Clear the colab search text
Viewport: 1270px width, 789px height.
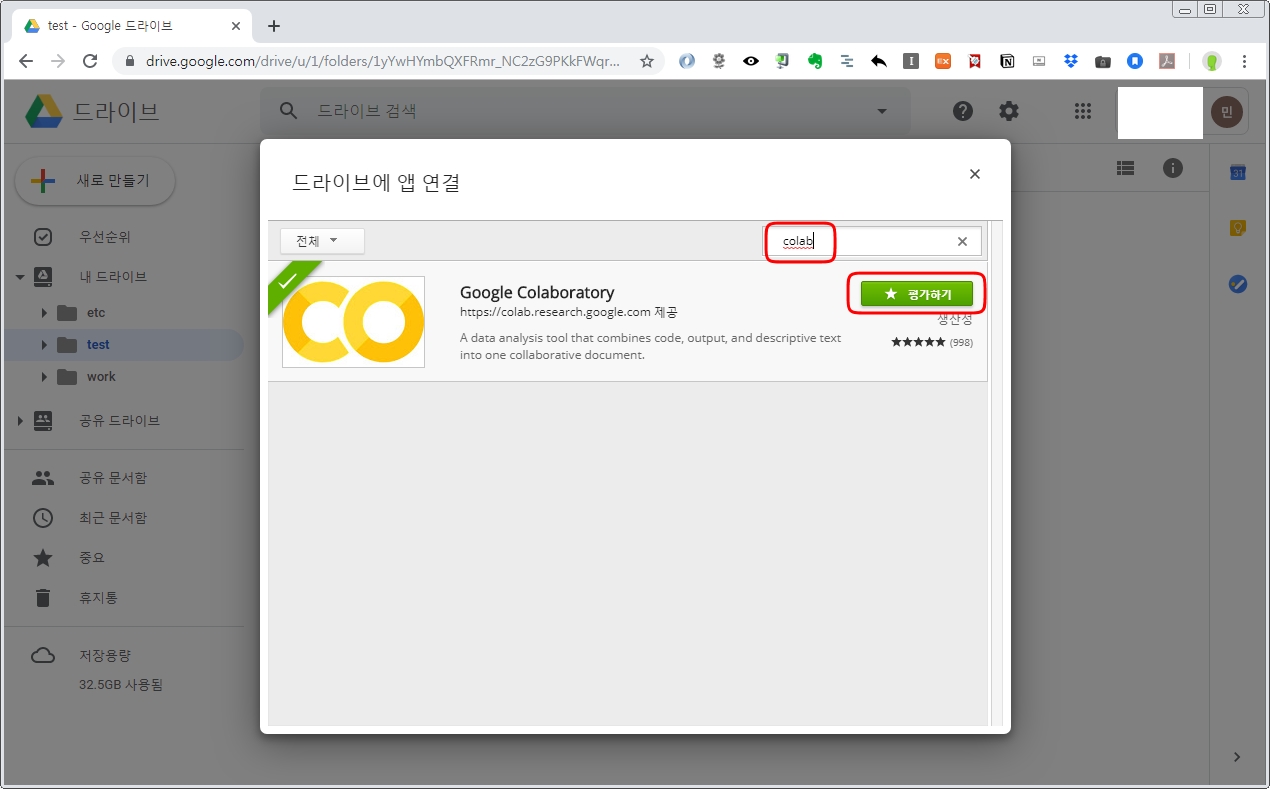pyautogui.click(x=962, y=241)
